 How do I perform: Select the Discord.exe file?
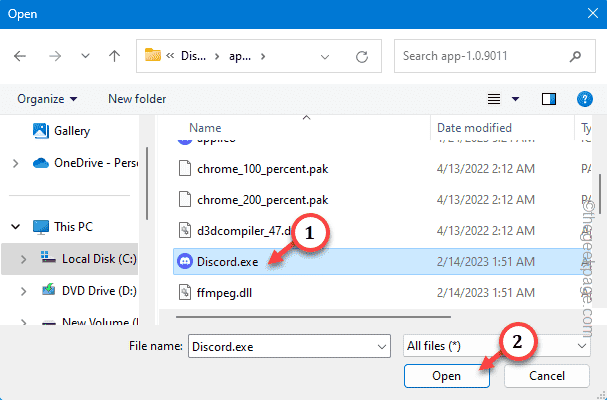[x=227, y=262]
